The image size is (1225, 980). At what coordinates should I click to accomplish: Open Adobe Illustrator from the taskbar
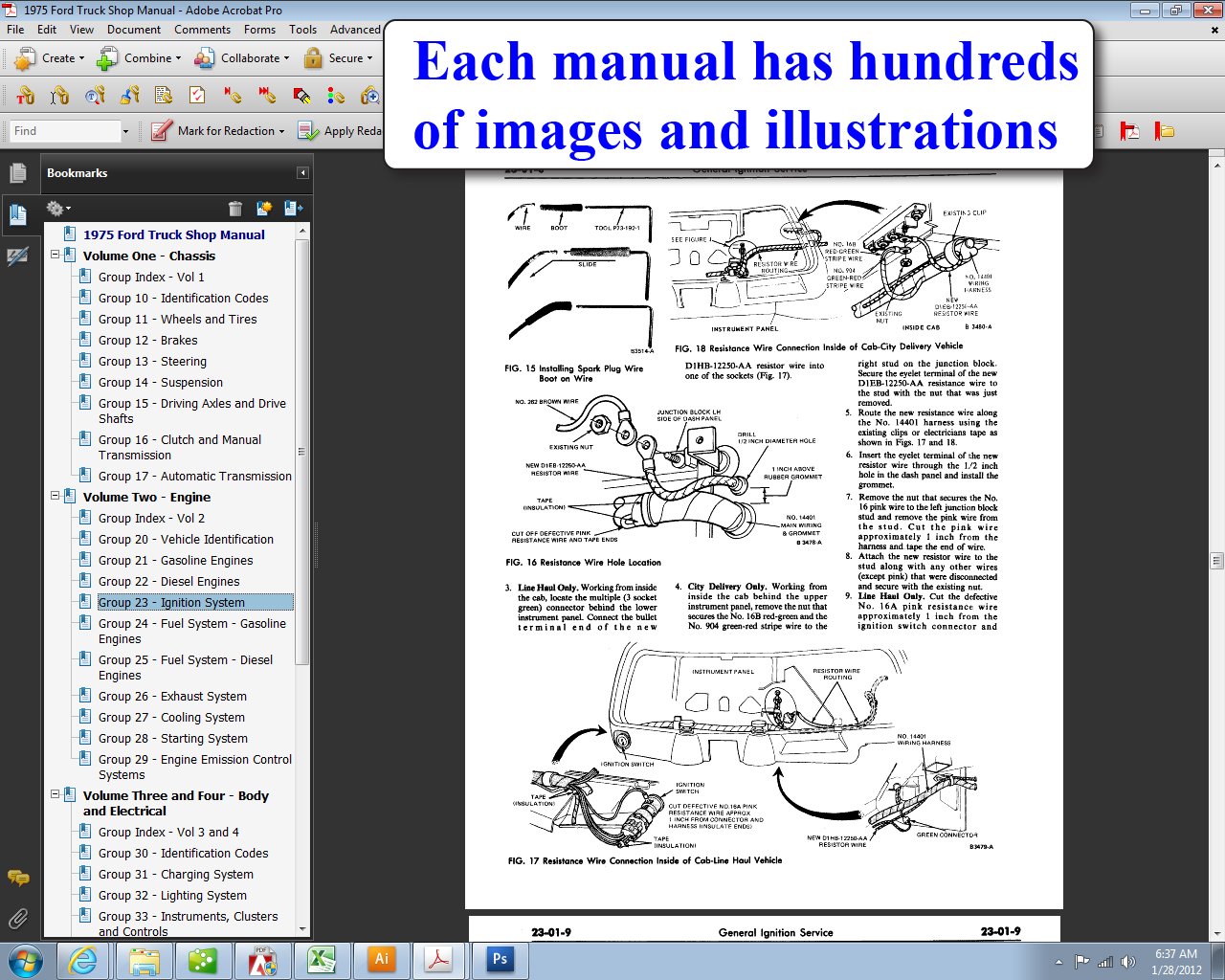click(x=381, y=959)
